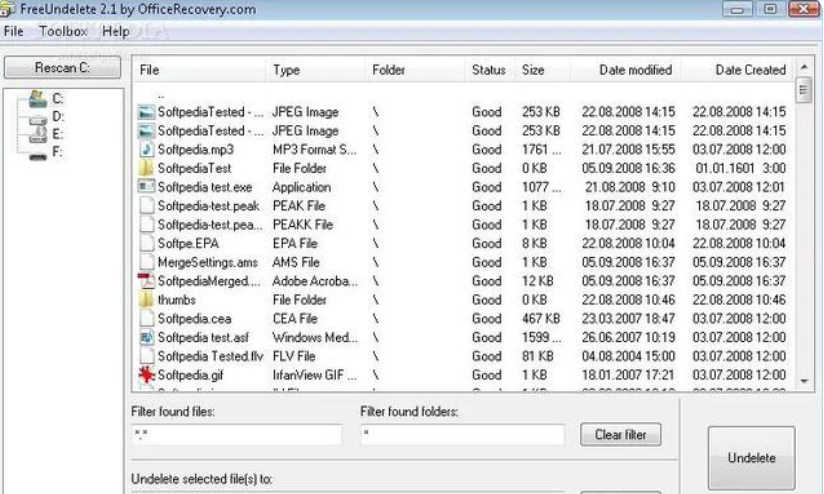Click the thumbs folder icon
This screenshot has height=494, width=824.
(146, 300)
